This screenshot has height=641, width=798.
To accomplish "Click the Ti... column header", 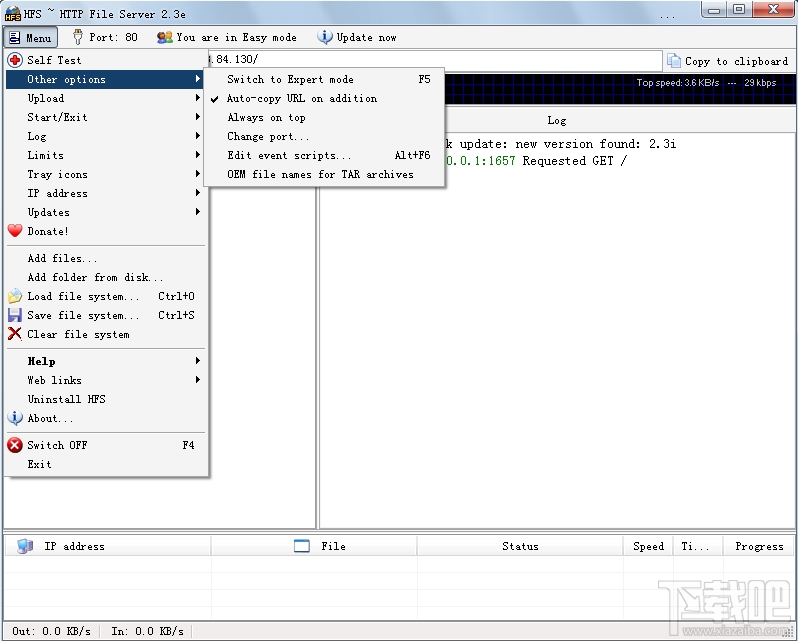I will pos(698,546).
